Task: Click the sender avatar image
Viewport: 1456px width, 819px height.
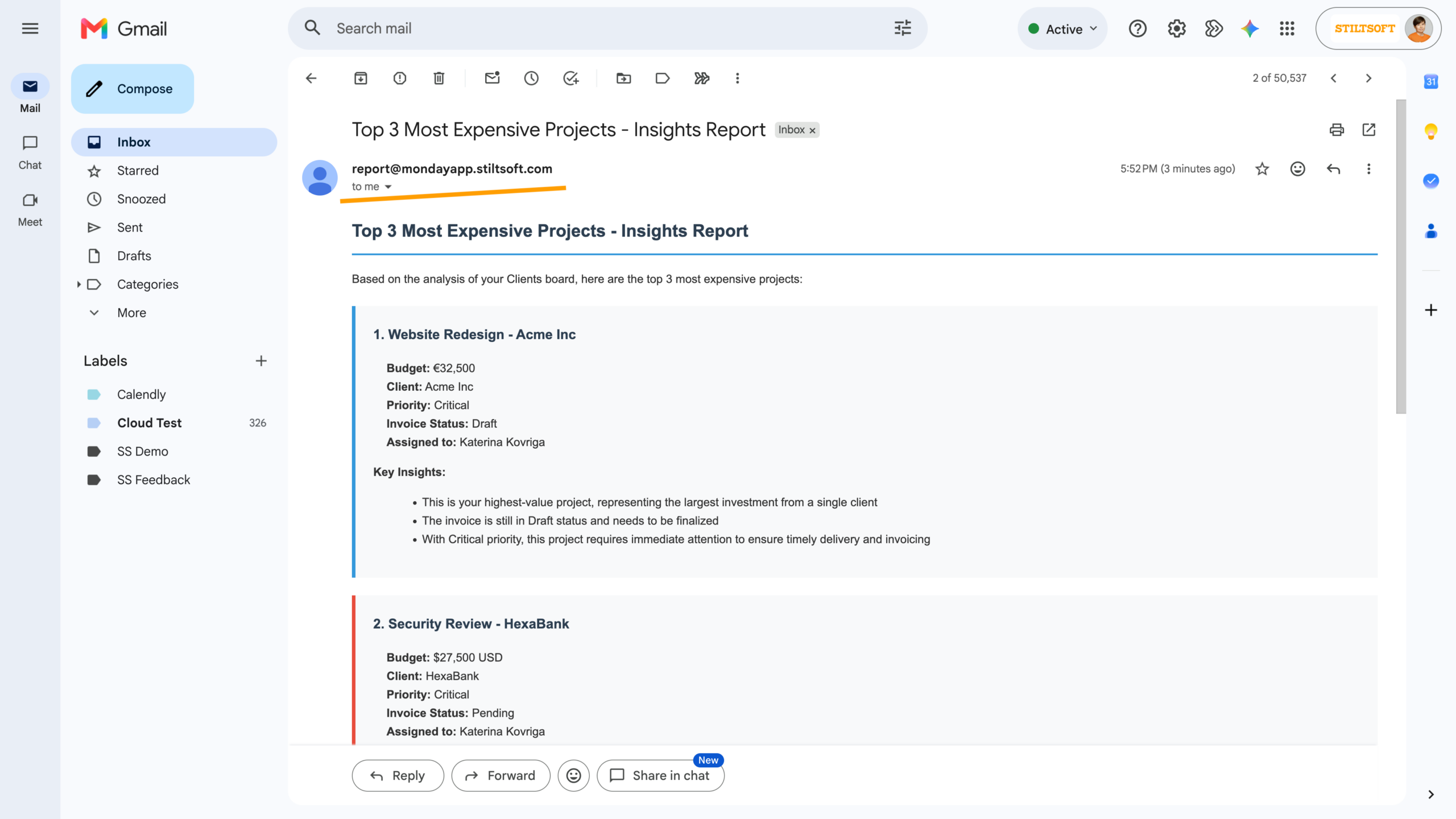Action: pyautogui.click(x=320, y=178)
